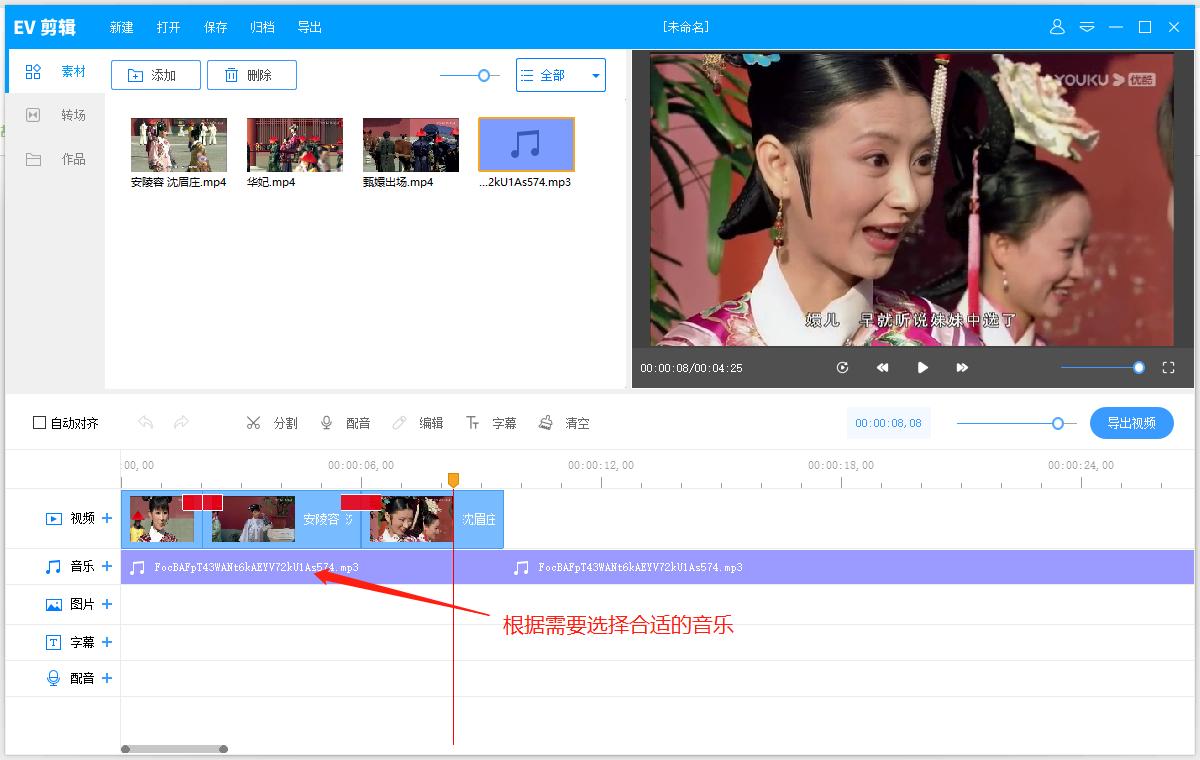Click the 配音 voiceover microphone tool
1200x760 pixels.
[x=345, y=423]
